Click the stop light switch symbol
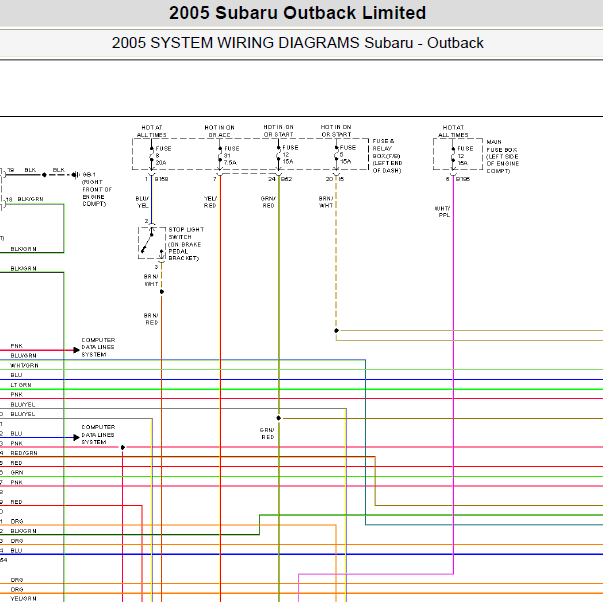Screen dimensions: 603x602 tap(152, 243)
